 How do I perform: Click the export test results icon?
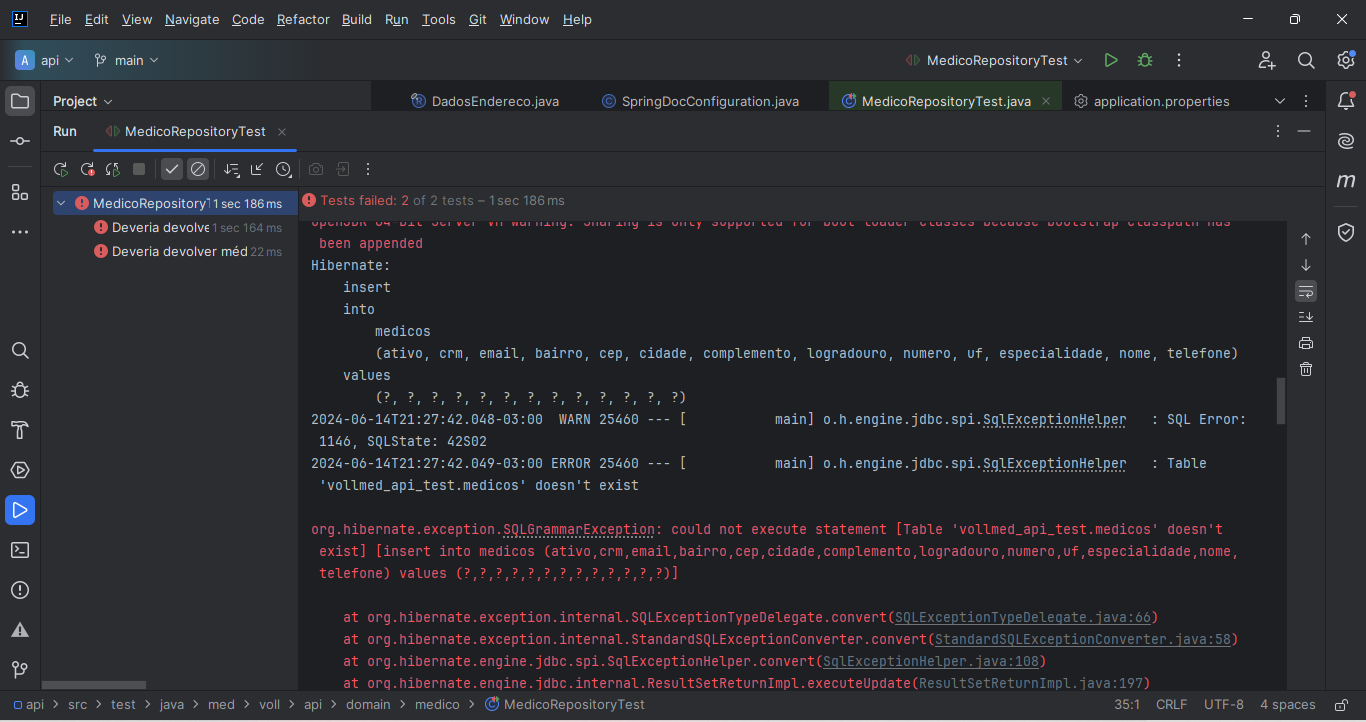[x=342, y=169]
